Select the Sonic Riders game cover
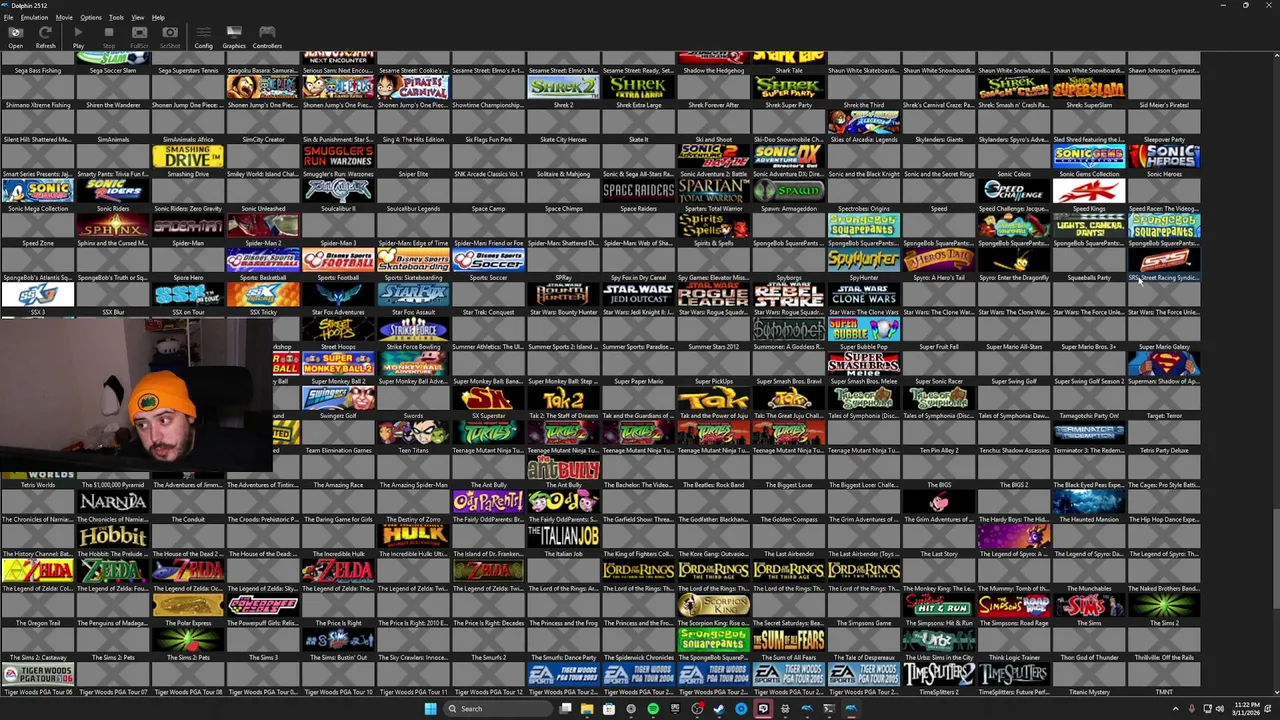The width and height of the screenshot is (1280, 720). (x=112, y=190)
